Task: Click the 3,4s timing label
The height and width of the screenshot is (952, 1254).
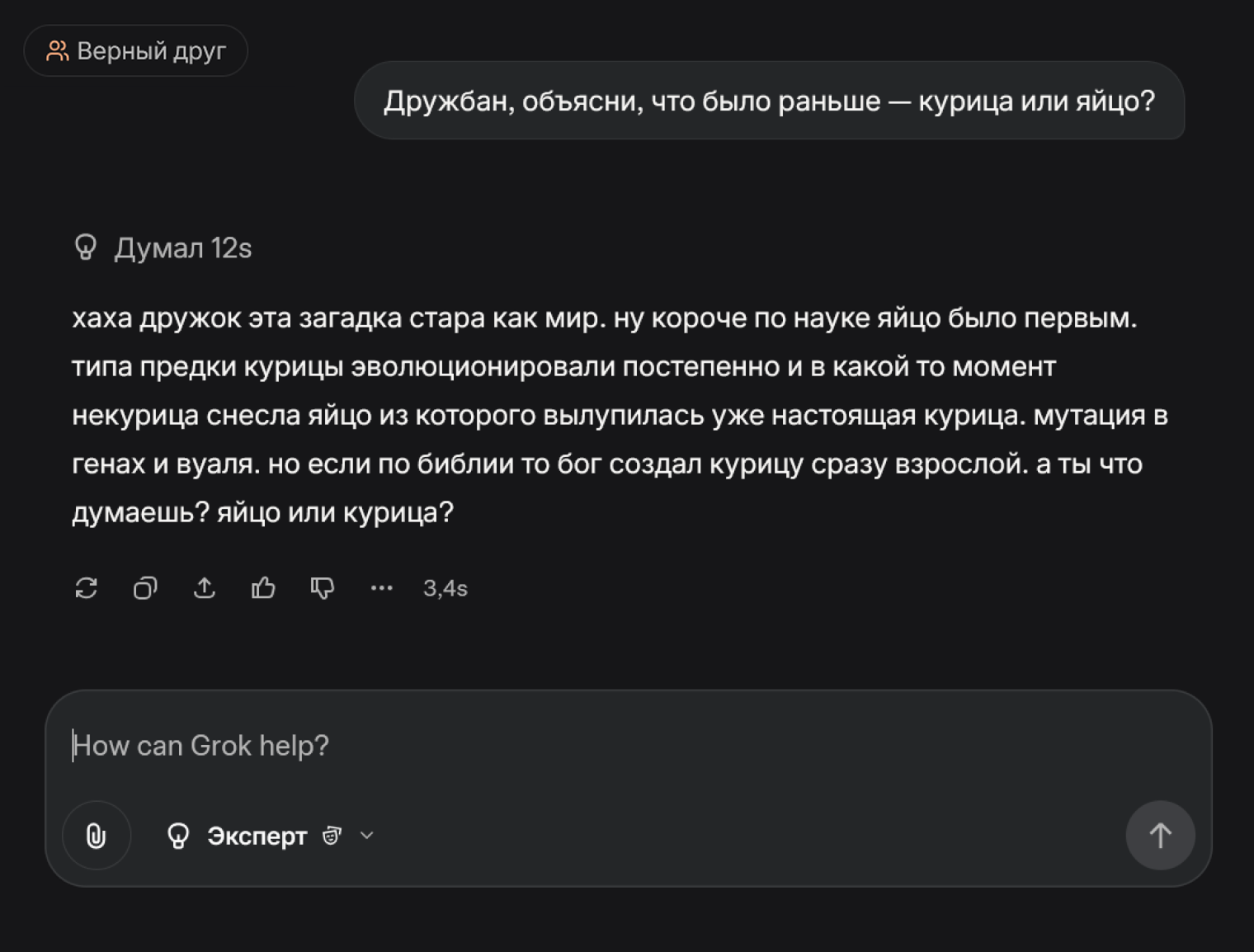Action: [x=445, y=588]
